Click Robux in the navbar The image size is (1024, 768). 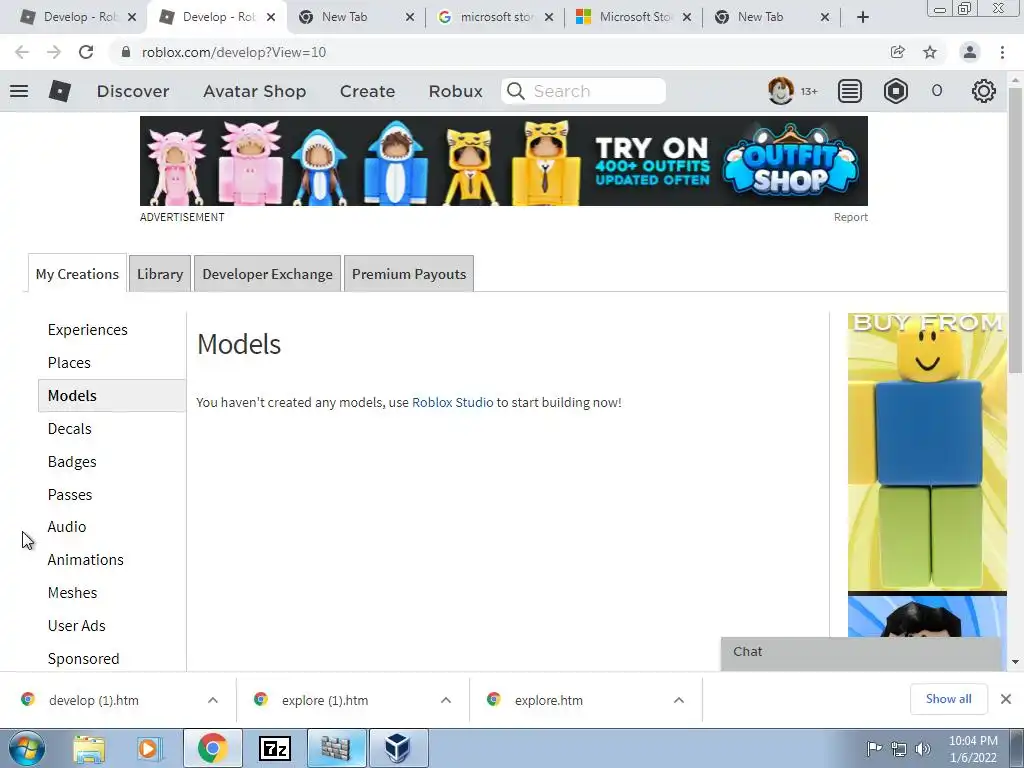[x=456, y=91]
